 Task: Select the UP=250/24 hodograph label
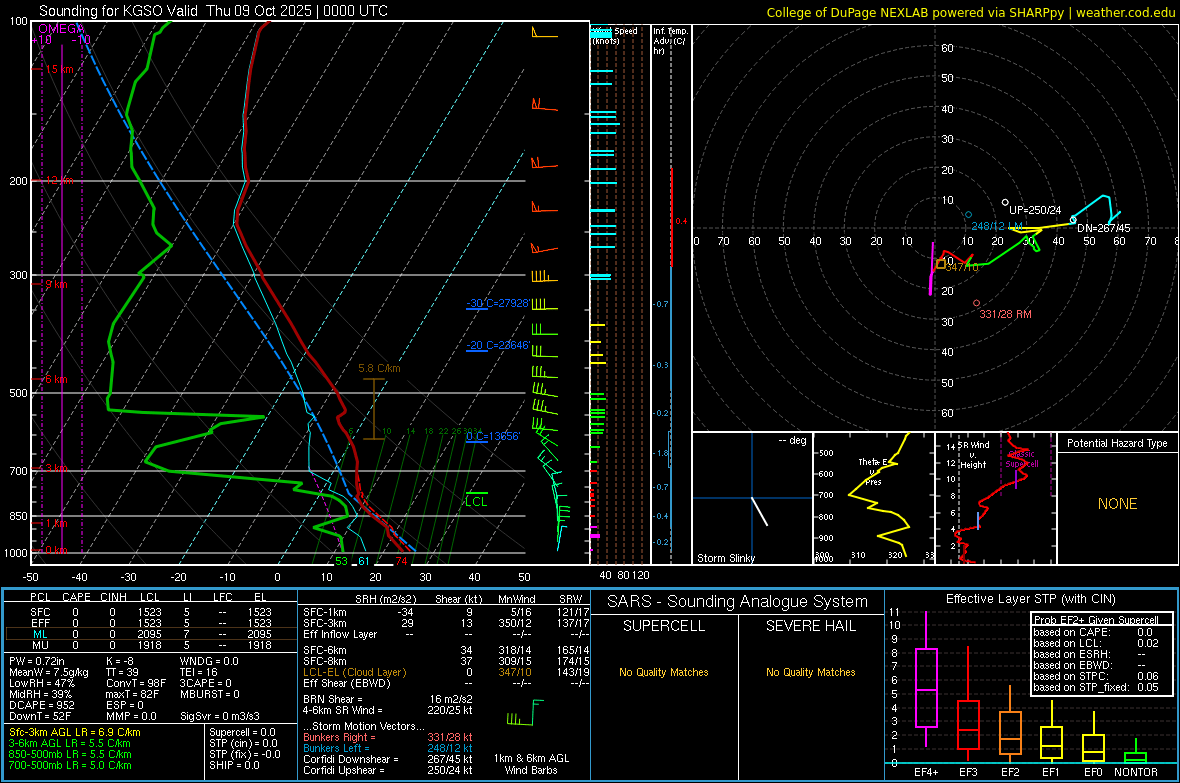click(x=1035, y=210)
